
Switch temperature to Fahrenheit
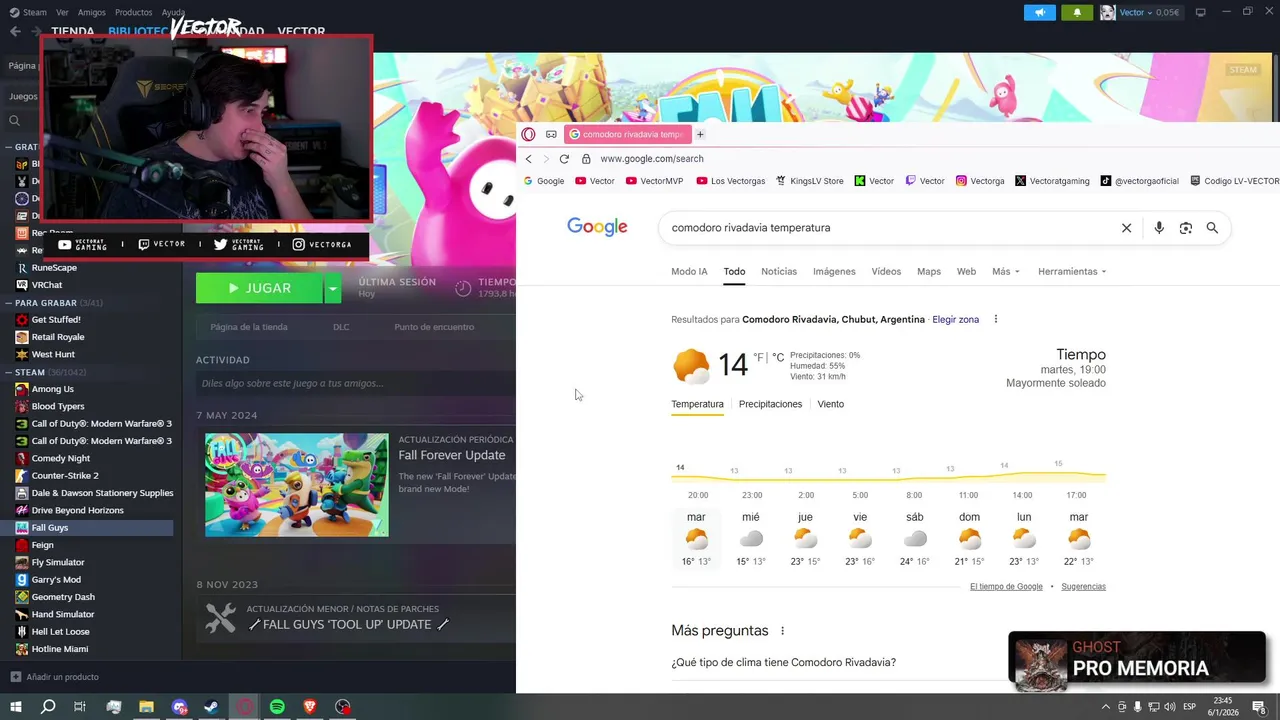[x=759, y=357]
